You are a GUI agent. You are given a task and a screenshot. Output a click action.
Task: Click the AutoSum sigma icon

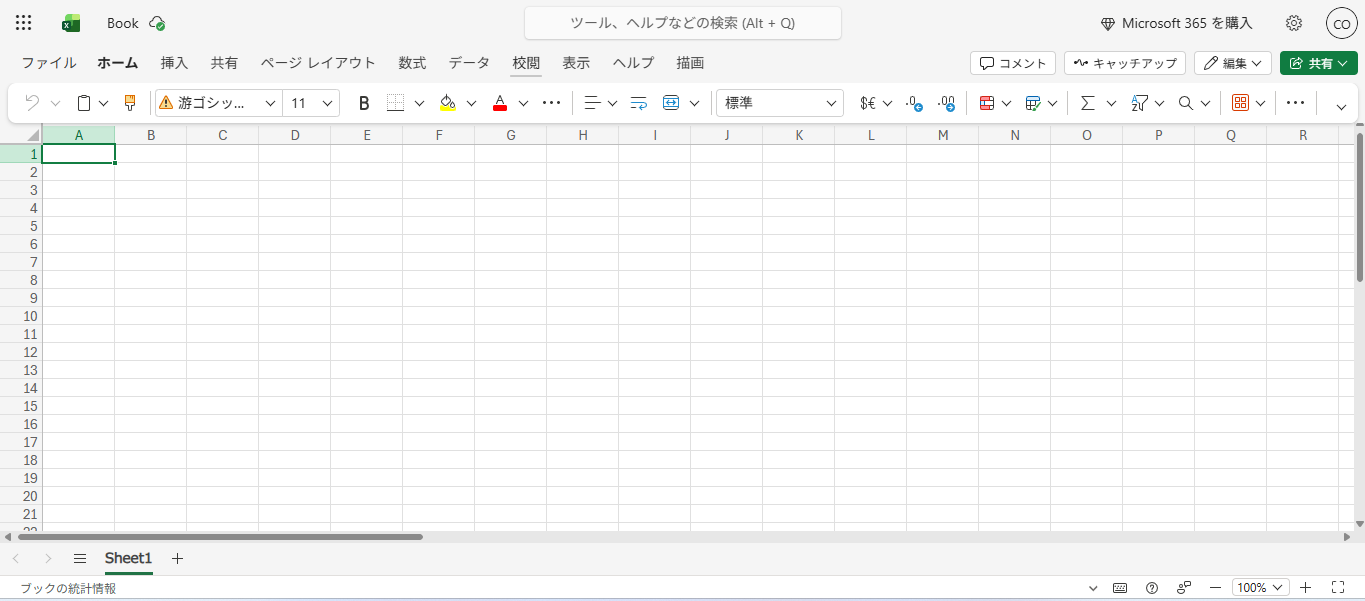[1087, 103]
